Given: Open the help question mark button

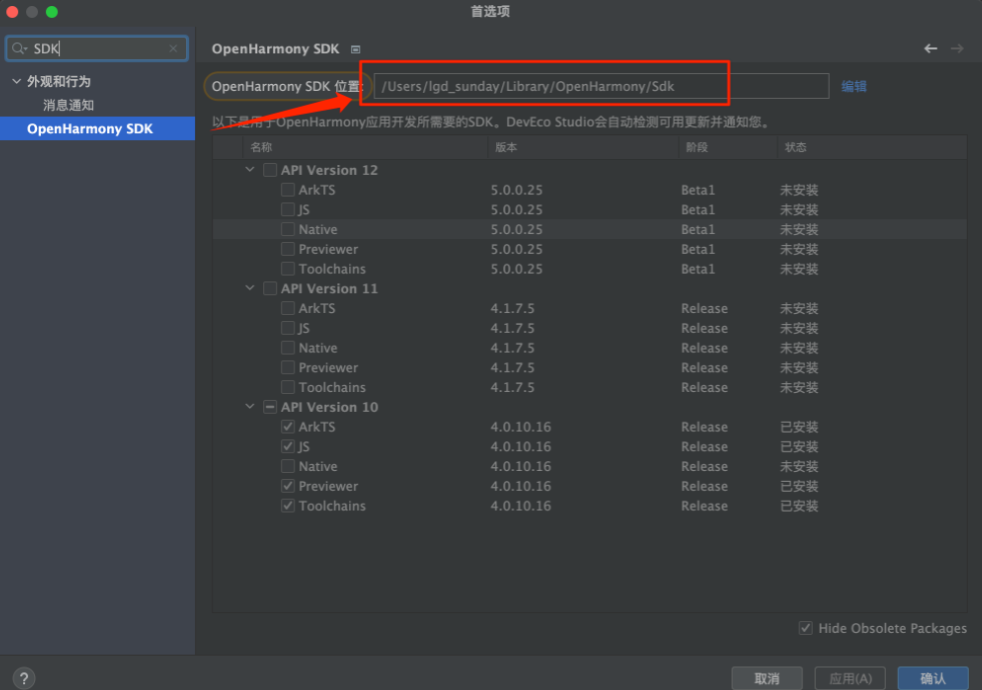Looking at the screenshot, I should [23, 678].
